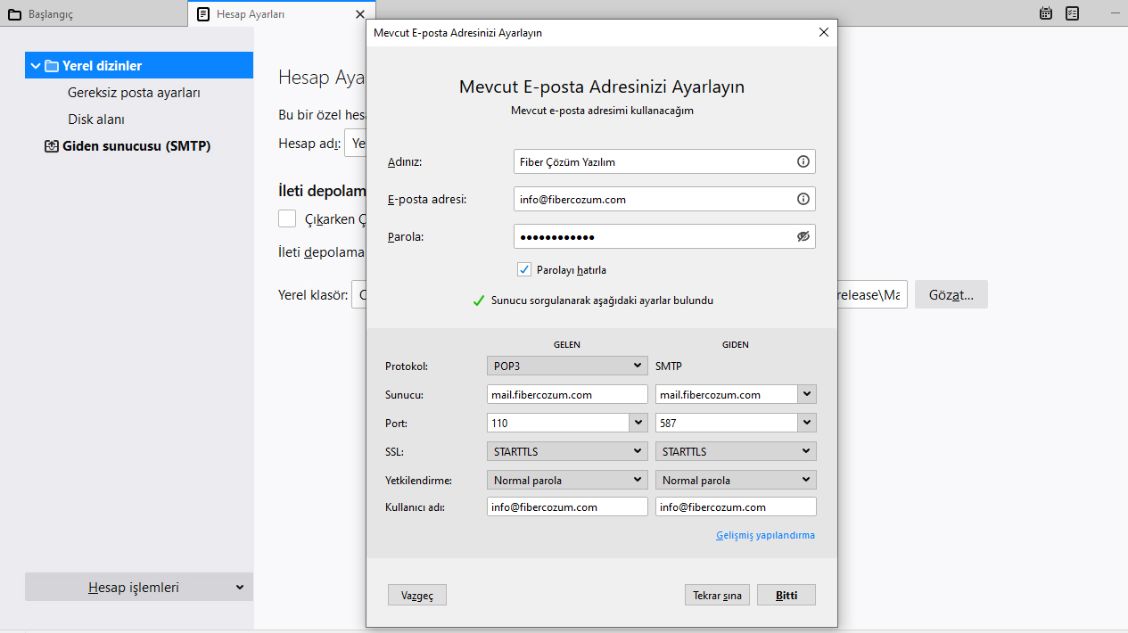Click the Tekrar sına button

pyautogui.click(x=717, y=595)
